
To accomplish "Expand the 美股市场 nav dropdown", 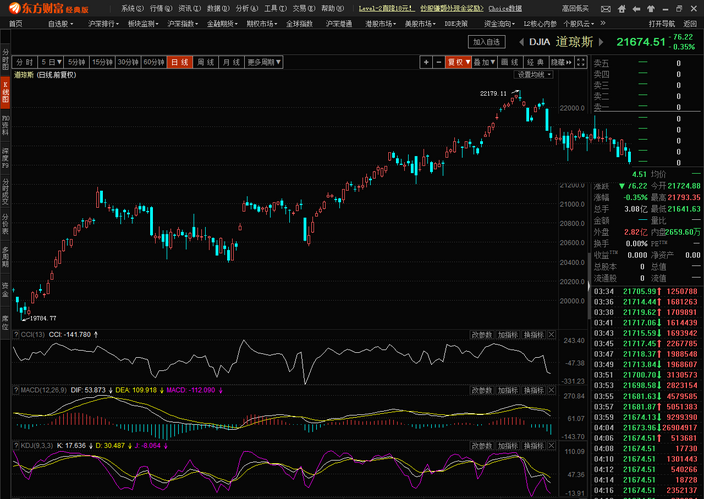I will tap(420, 23).
